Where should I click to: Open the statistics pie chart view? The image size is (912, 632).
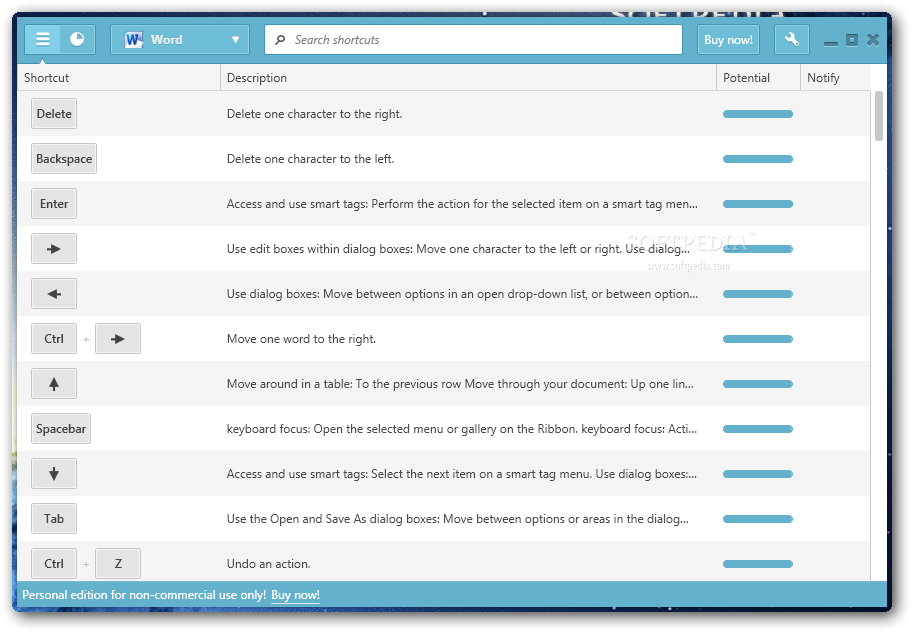tap(77, 40)
